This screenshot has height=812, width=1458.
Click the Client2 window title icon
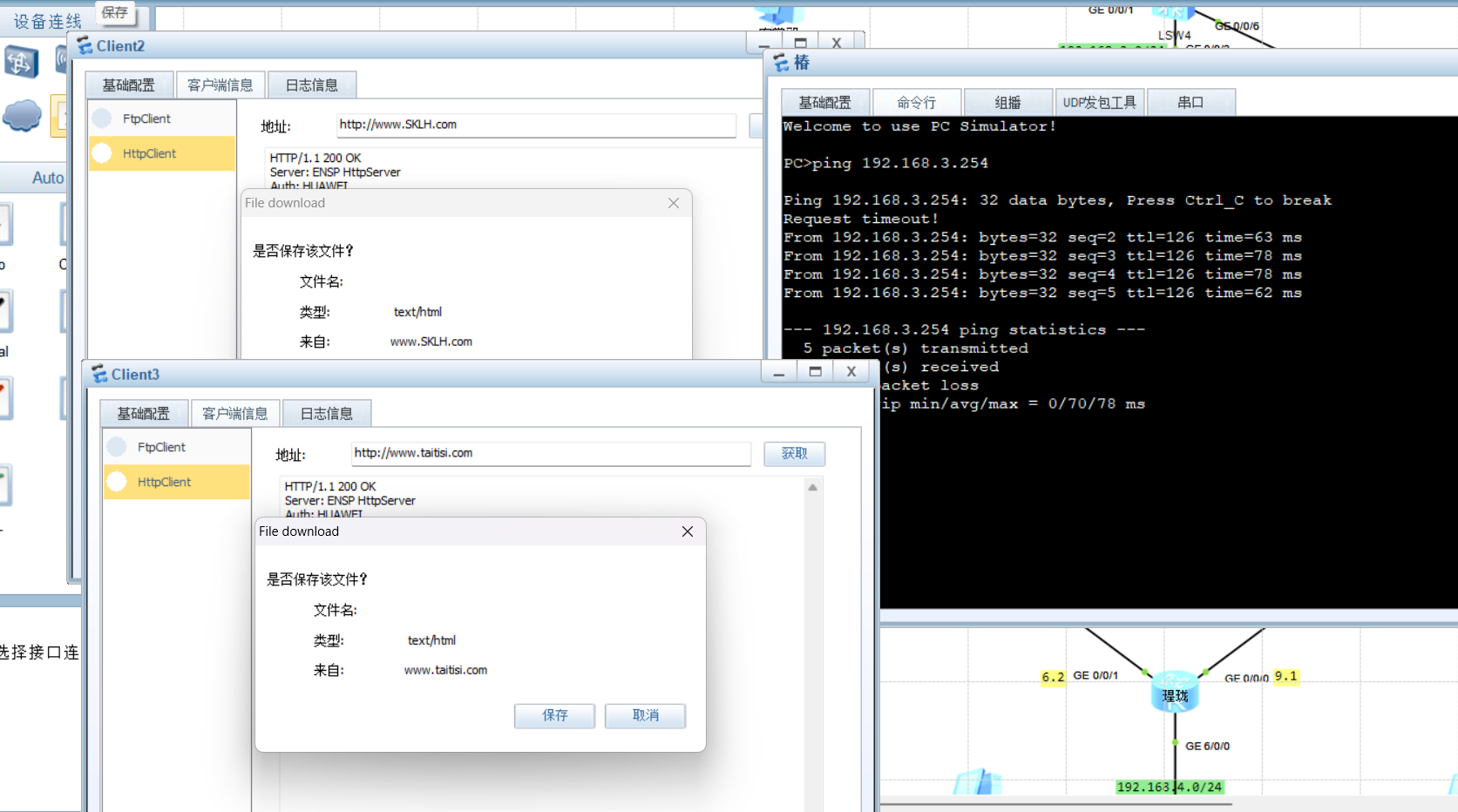click(x=85, y=46)
